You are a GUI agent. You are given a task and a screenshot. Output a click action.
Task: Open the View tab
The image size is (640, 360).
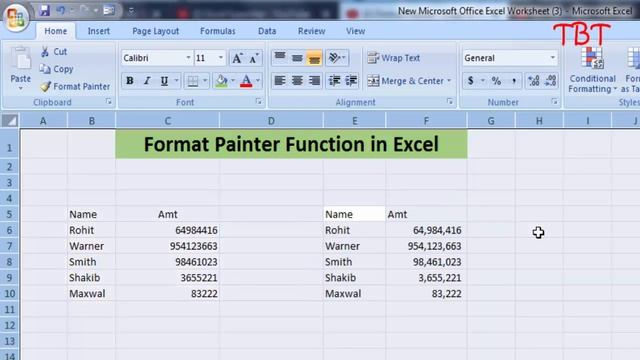(356, 31)
